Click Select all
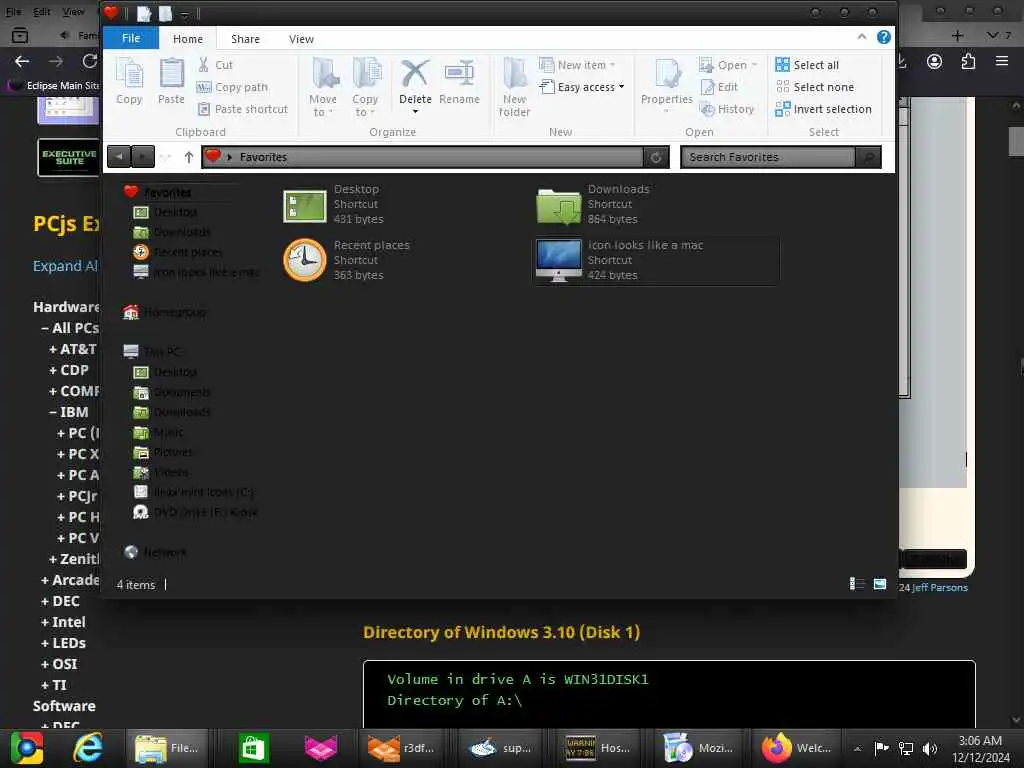The image size is (1024, 768). pos(807,65)
